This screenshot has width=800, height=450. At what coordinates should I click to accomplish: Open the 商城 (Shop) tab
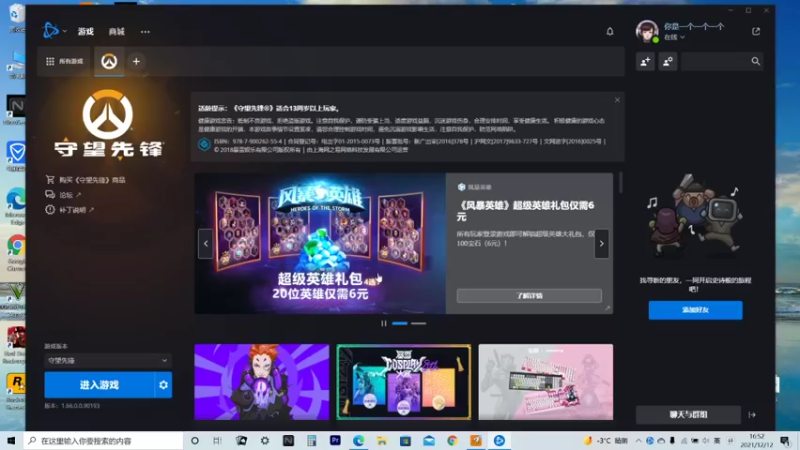click(116, 32)
